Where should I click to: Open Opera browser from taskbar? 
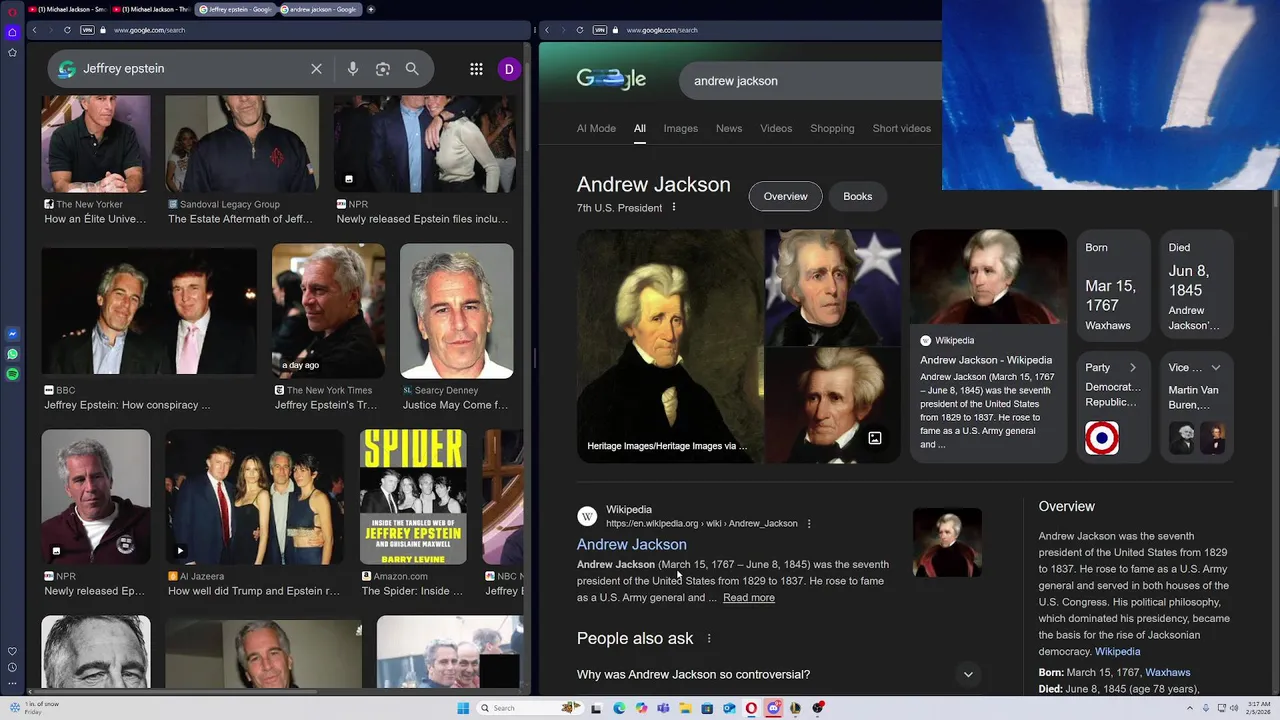pos(751,708)
